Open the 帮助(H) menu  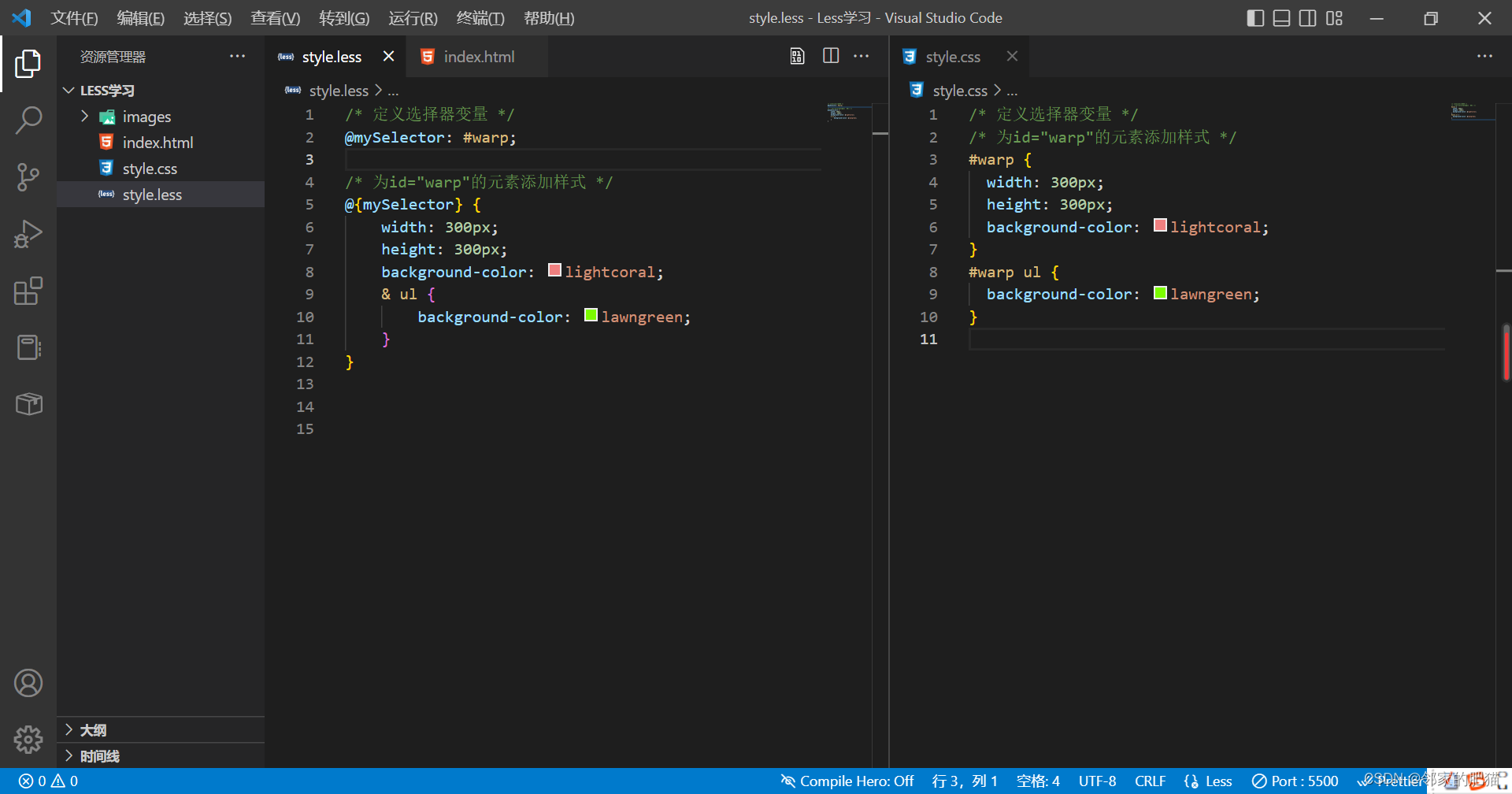pyautogui.click(x=549, y=18)
